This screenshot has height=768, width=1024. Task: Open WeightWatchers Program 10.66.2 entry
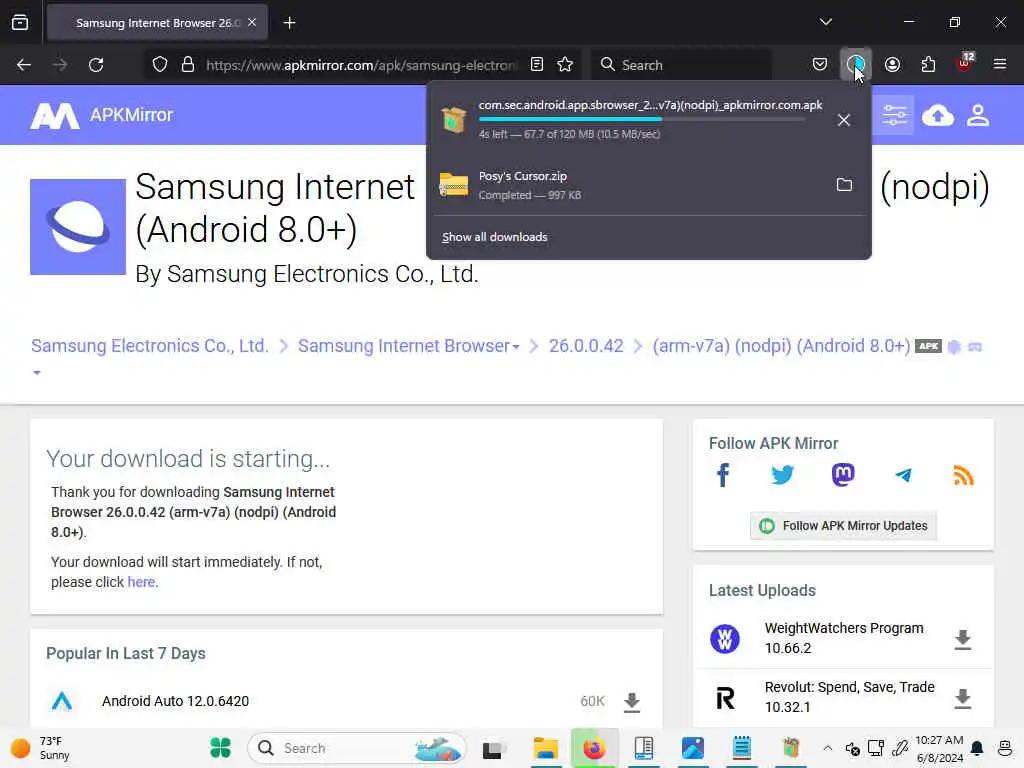[844, 638]
